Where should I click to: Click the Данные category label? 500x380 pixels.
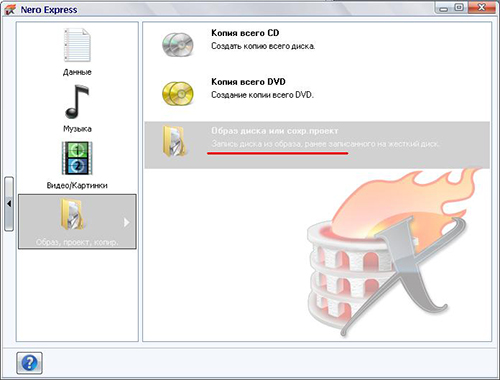[x=77, y=72]
